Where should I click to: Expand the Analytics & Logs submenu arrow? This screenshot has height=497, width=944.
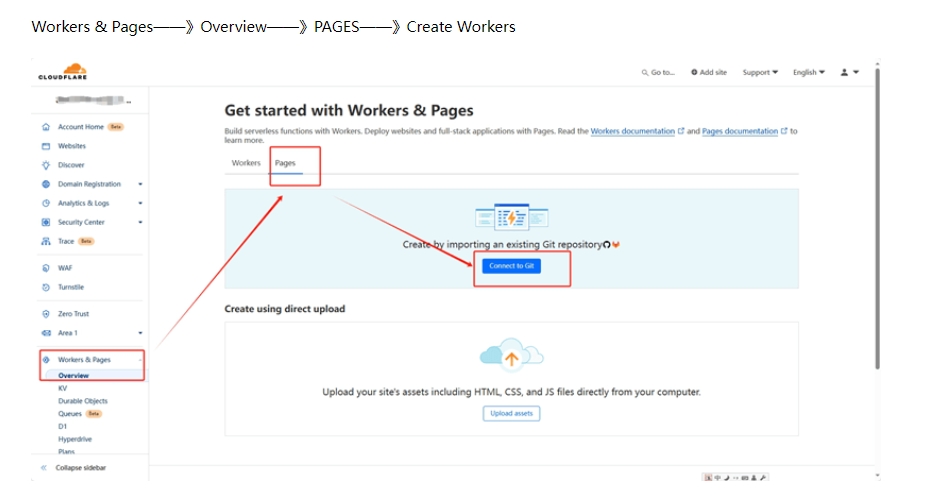(x=140, y=203)
